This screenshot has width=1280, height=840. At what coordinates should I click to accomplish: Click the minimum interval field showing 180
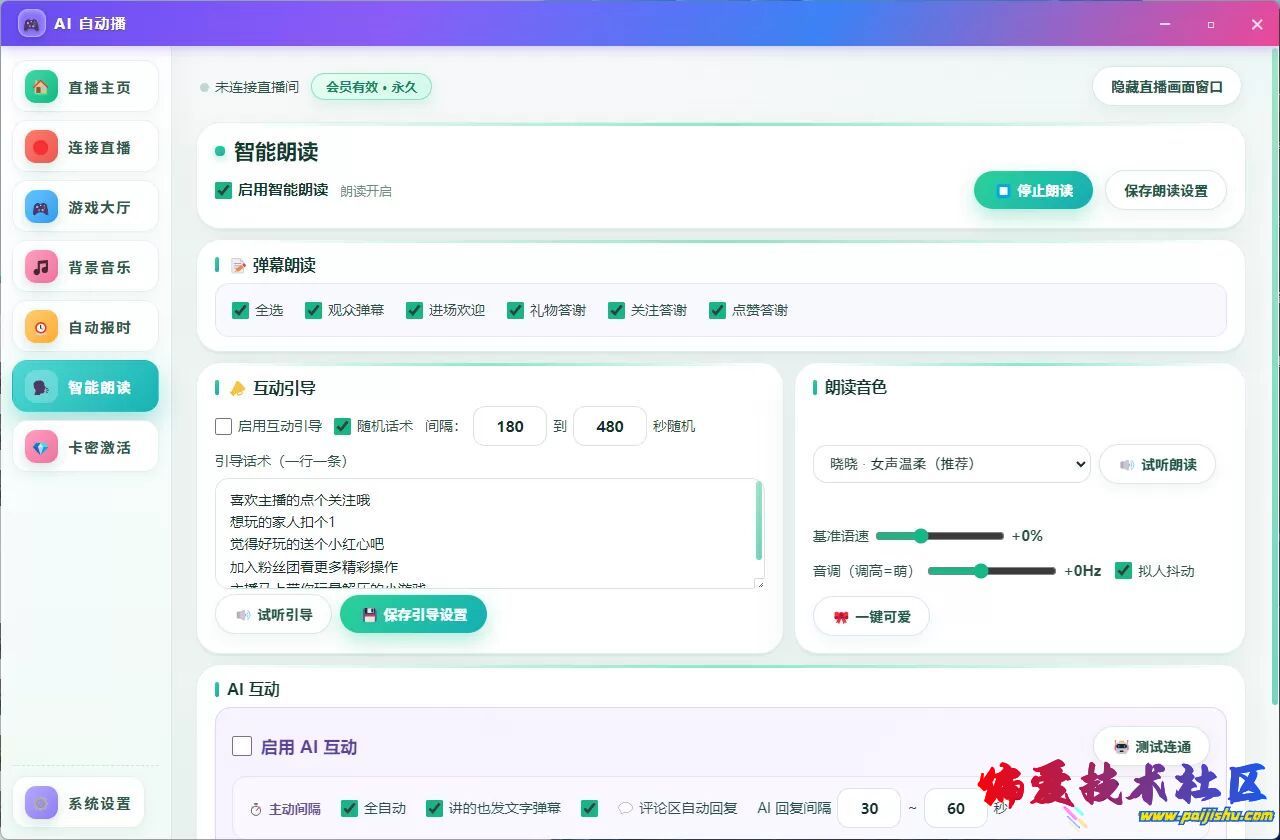click(510, 426)
